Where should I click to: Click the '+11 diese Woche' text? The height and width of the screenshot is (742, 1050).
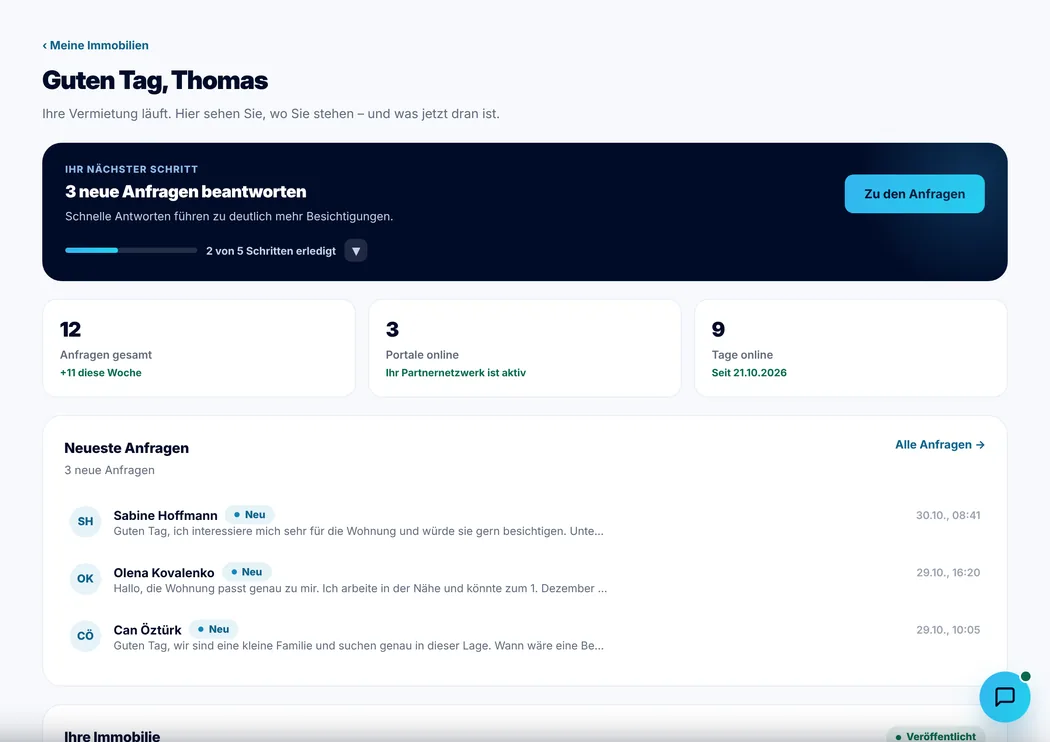coord(100,373)
